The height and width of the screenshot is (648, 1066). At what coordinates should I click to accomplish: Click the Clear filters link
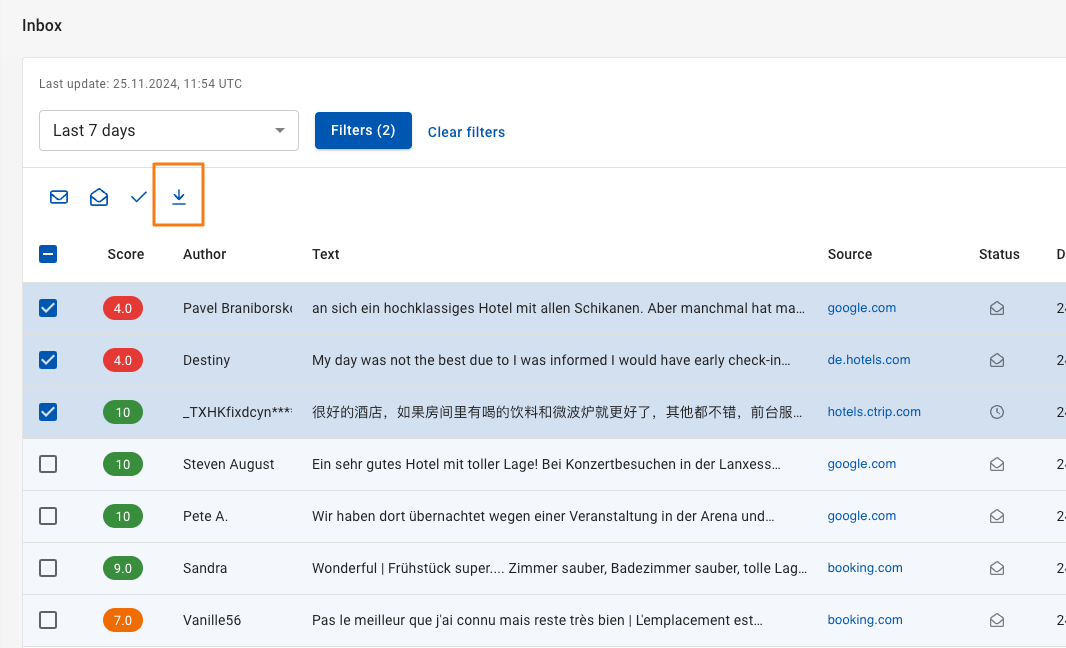466,132
